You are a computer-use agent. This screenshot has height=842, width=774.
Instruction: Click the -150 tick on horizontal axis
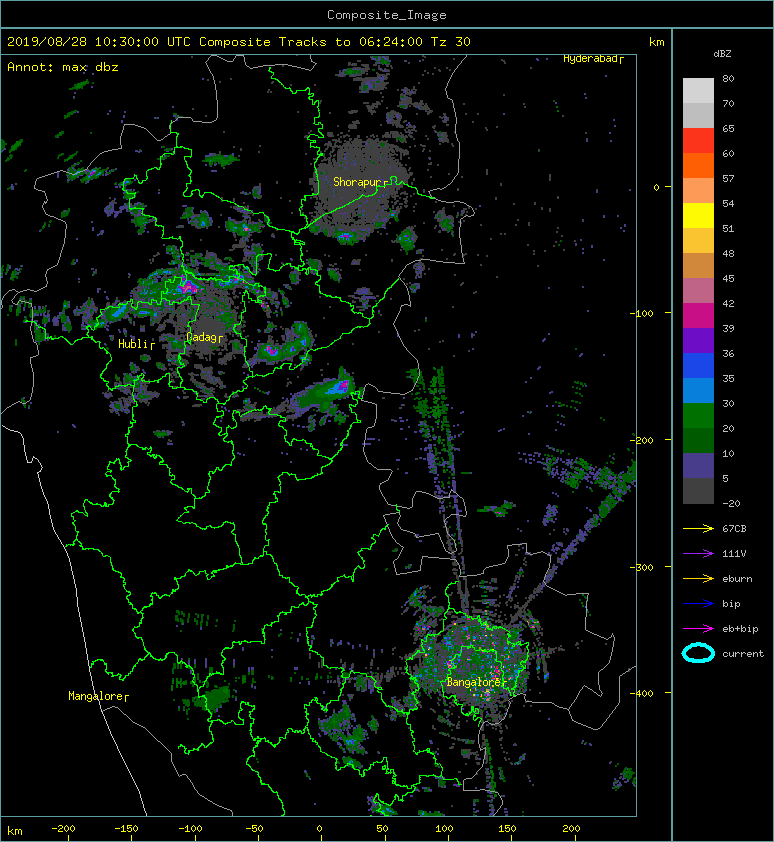[x=126, y=829]
